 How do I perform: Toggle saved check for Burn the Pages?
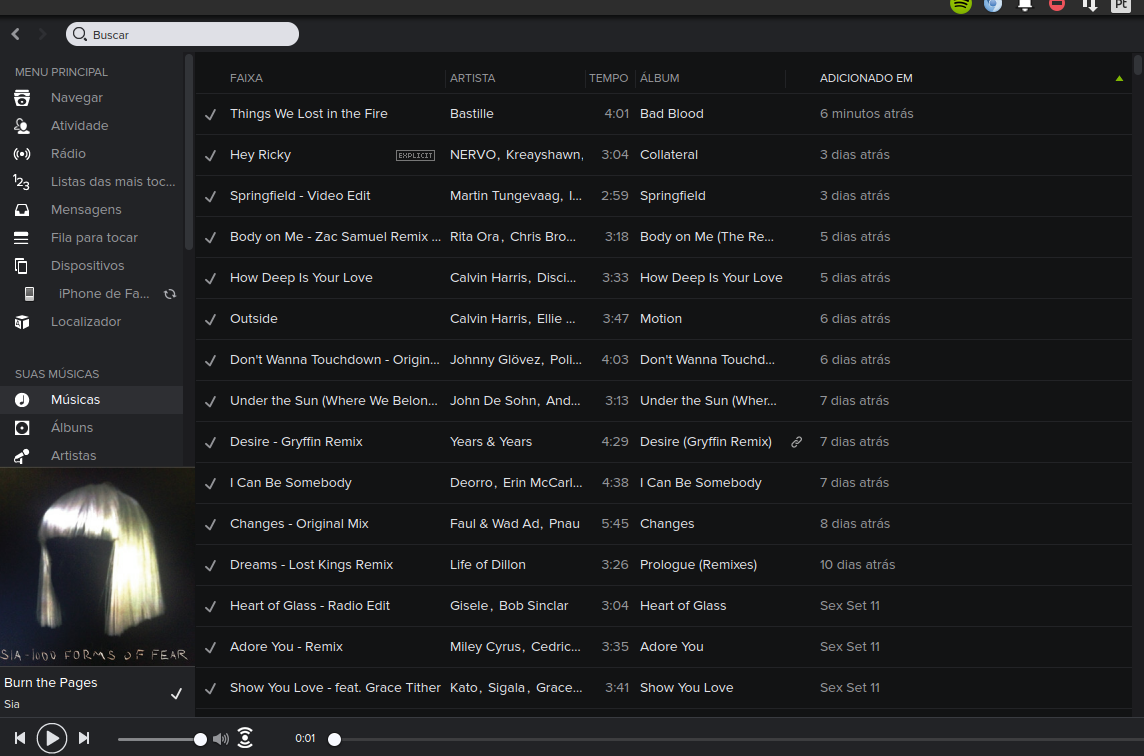(176, 693)
